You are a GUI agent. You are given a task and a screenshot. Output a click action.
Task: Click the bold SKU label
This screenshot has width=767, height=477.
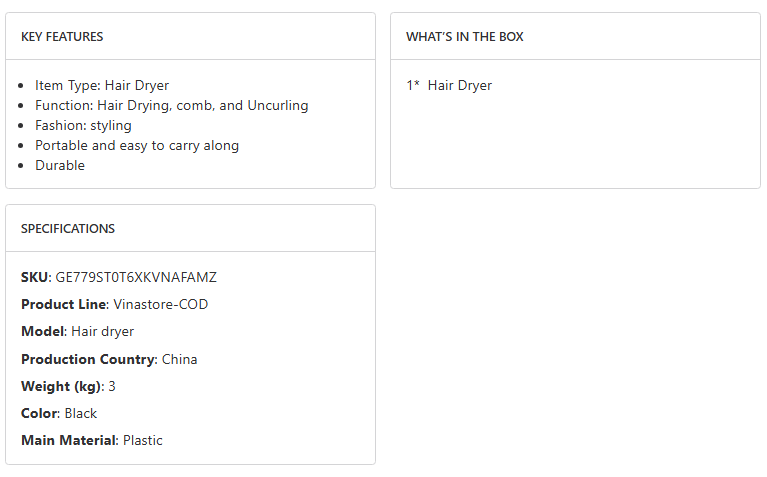pyautogui.click(x=34, y=277)
